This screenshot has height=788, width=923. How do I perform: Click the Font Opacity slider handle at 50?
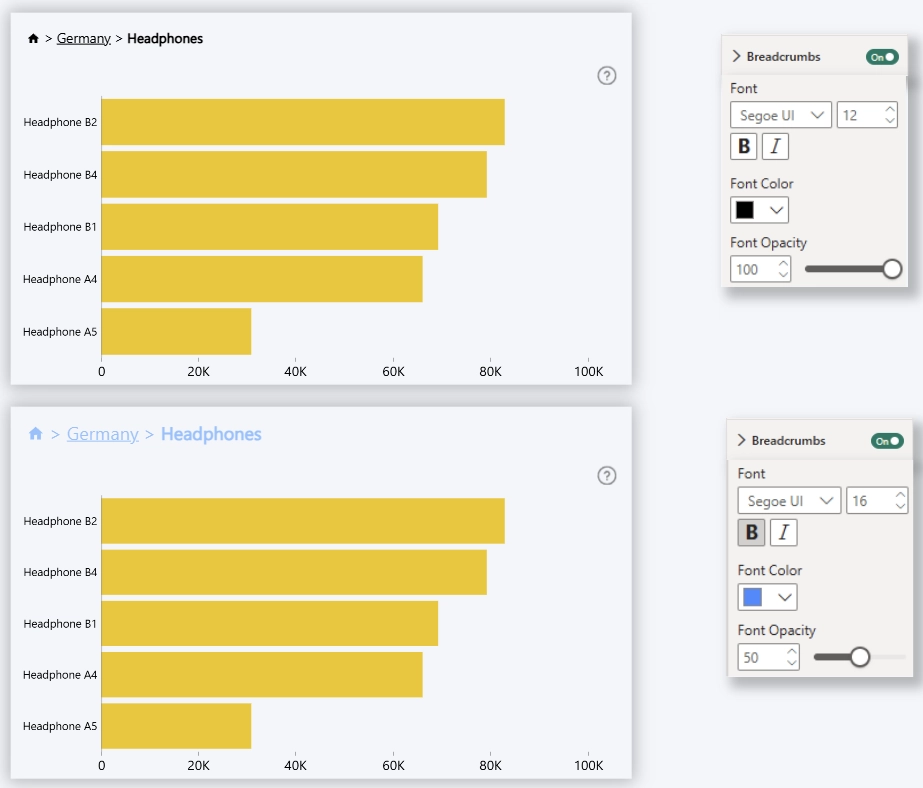(x=858, y=657)
